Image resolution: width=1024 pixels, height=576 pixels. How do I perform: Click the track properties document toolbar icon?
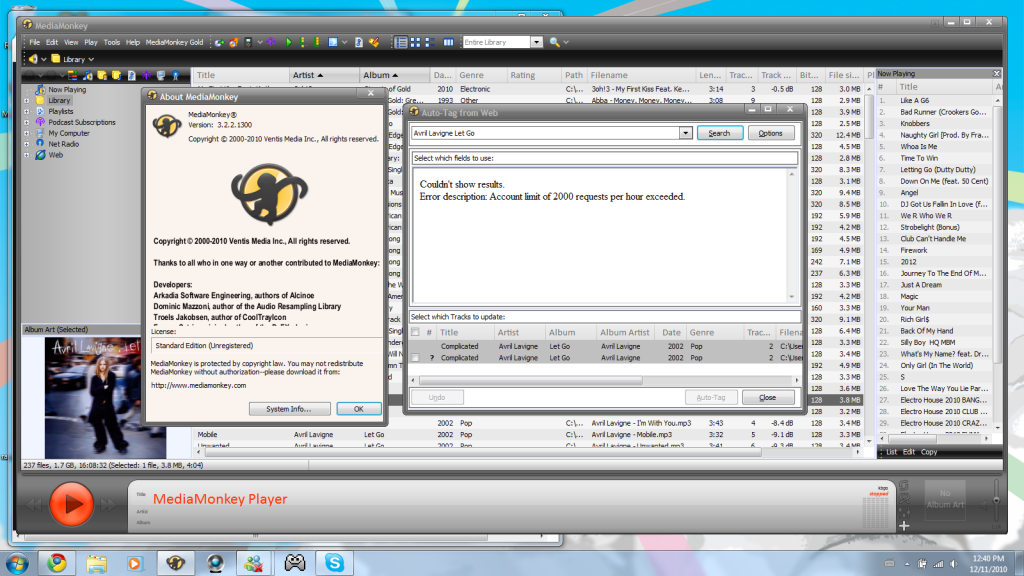click(359, 42)
